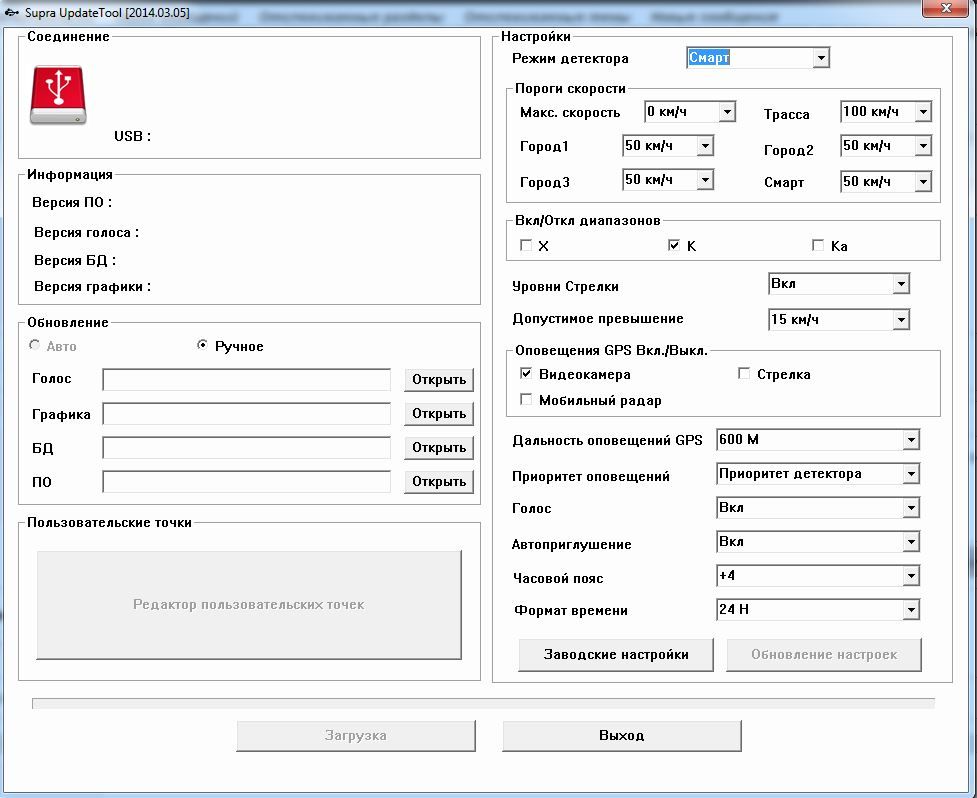Enable the Мобильный радар checkbox

pos(526,400)
